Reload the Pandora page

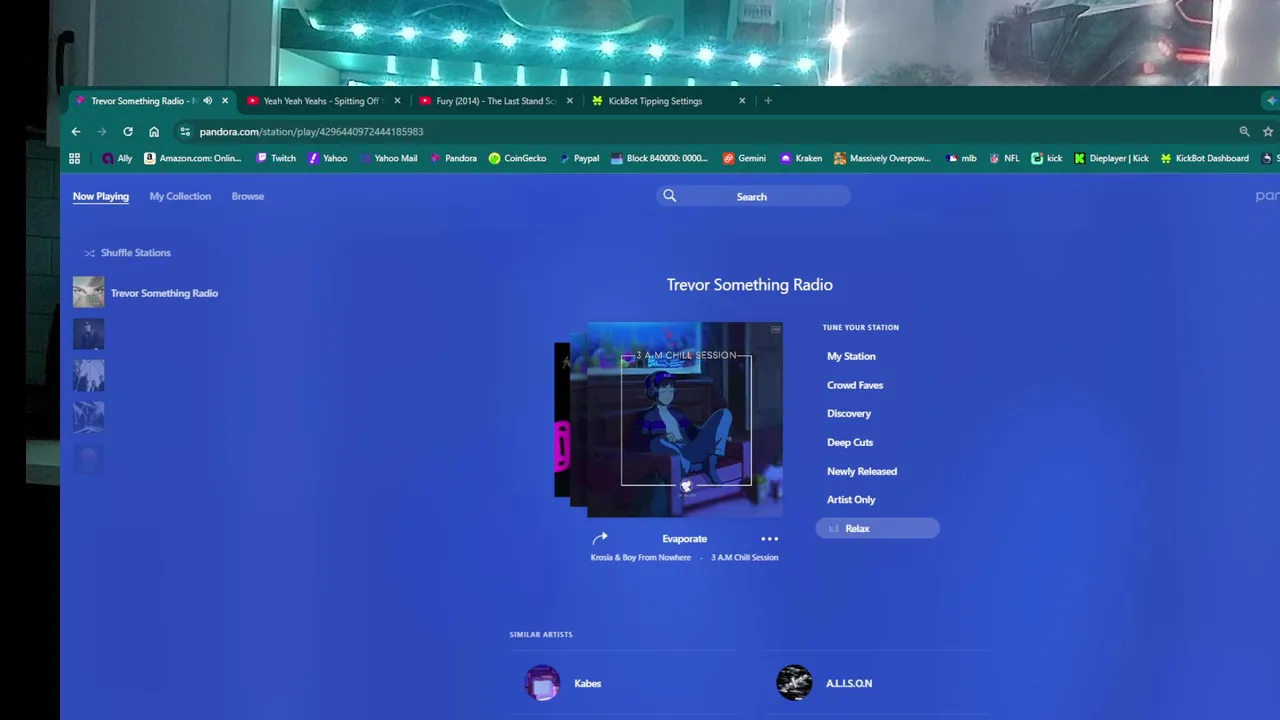tap(128, 131)
